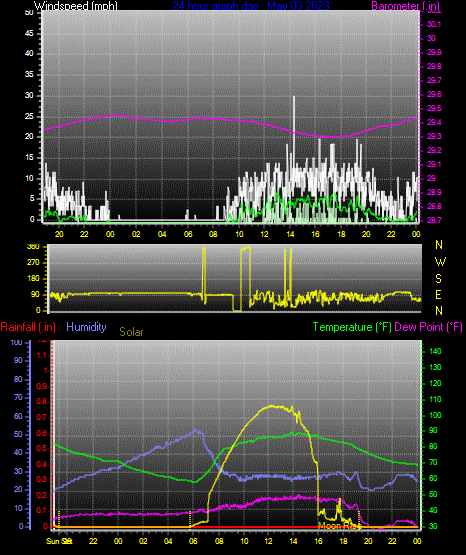Click the '140' temperature axis value
This screenshot has width=466, height=555.
435,351
